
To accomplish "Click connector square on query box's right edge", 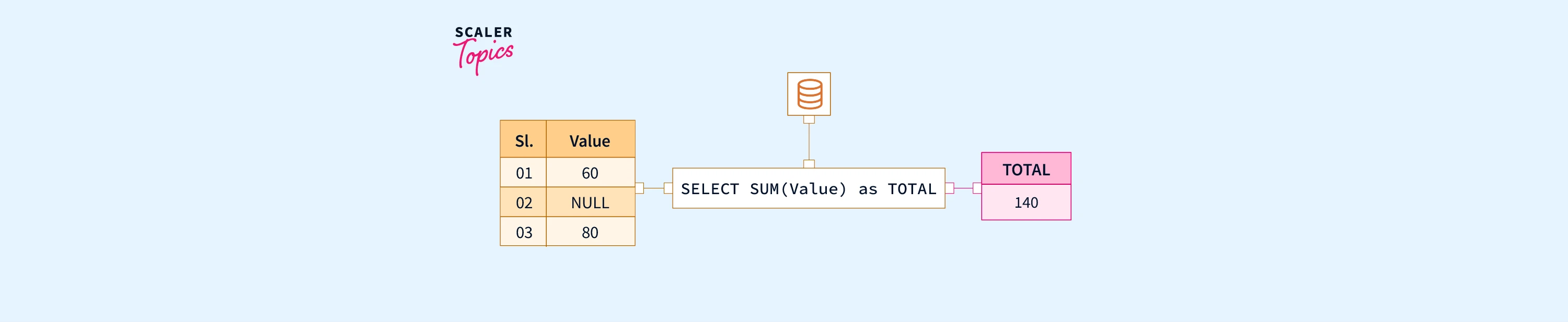I will point(950,188).
